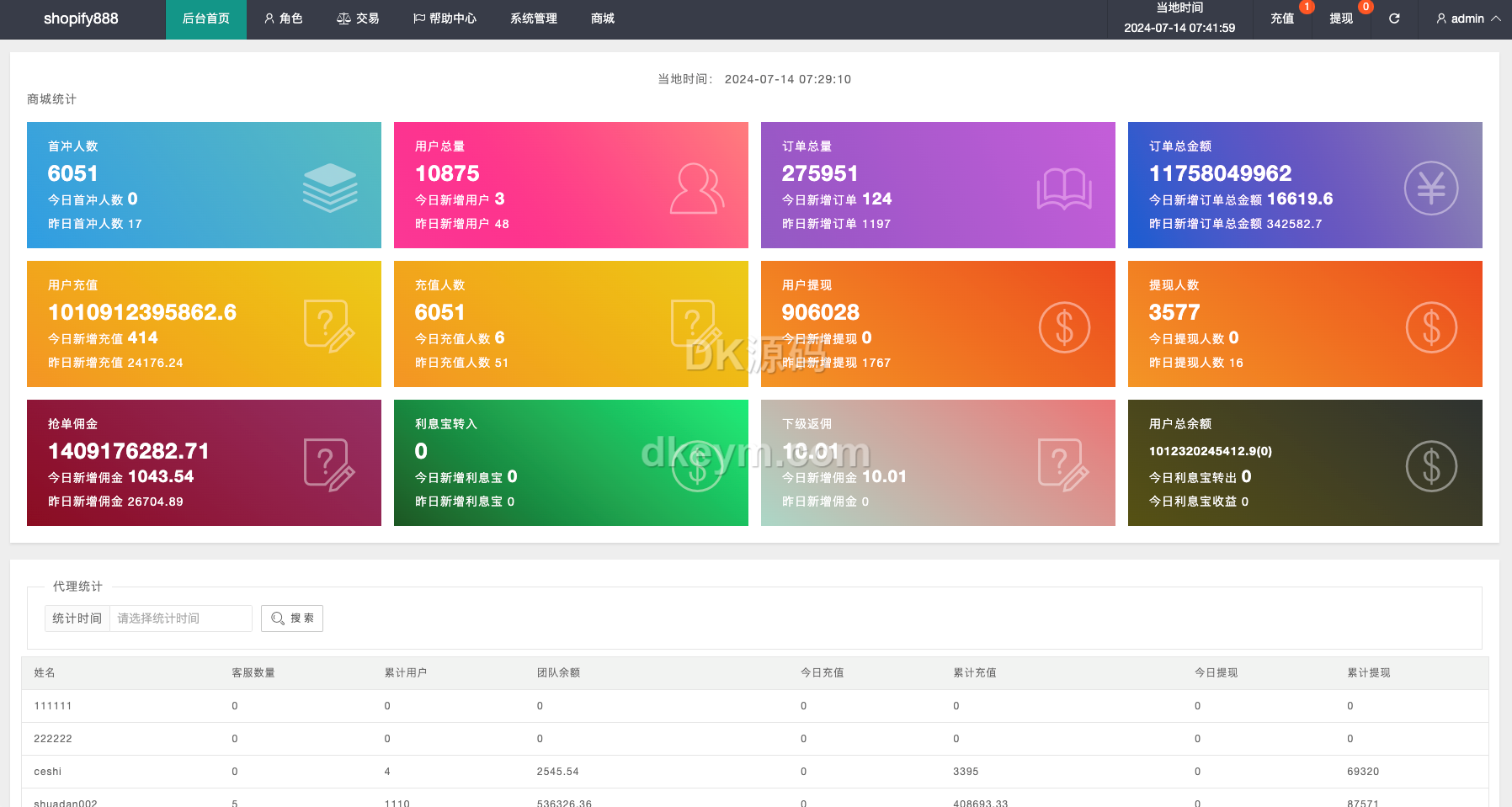Open the 交易 menu
1512x807 pixels.
[x=358, y=19]
